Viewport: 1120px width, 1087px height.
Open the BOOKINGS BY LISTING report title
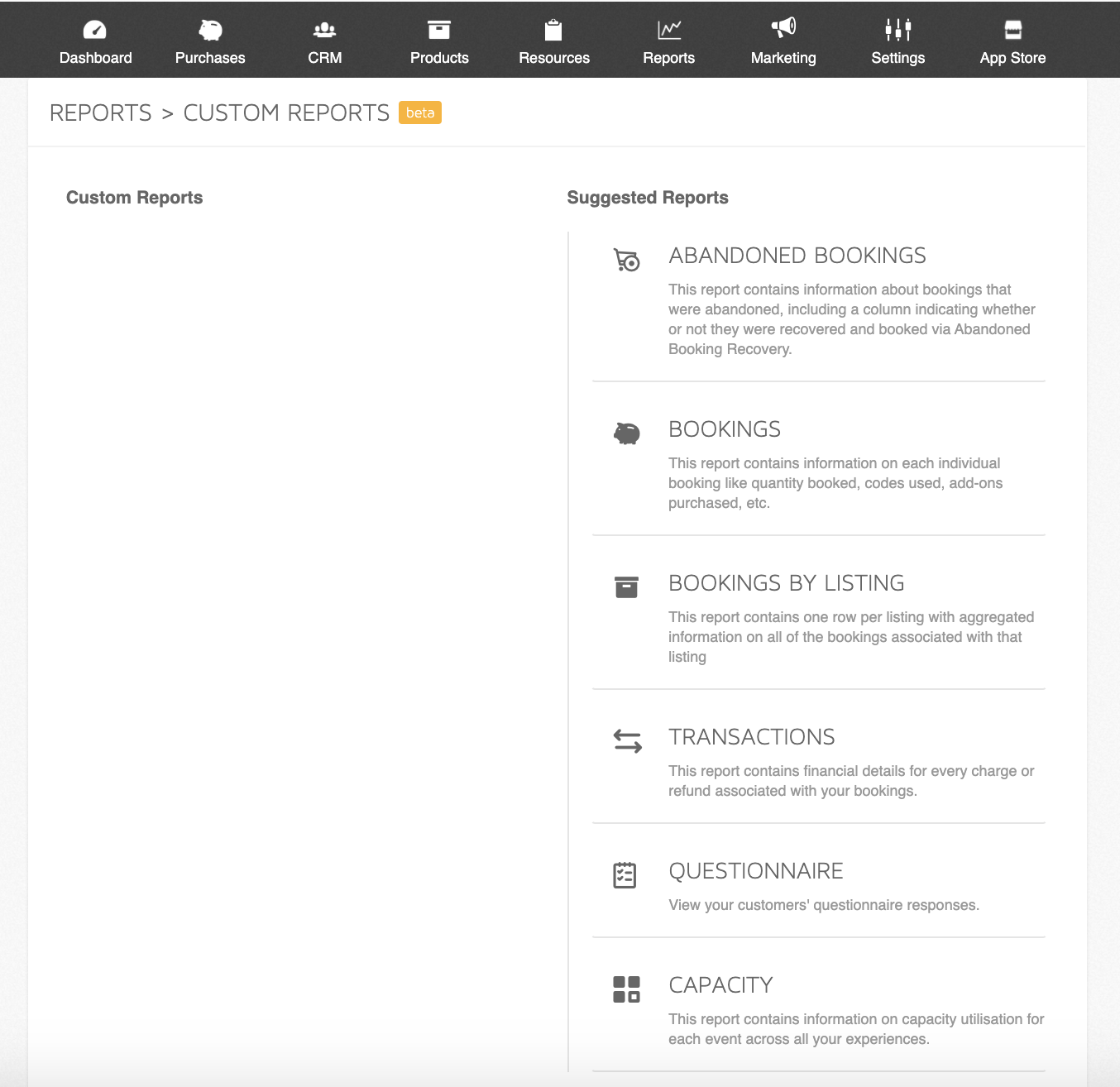(787, 583)
